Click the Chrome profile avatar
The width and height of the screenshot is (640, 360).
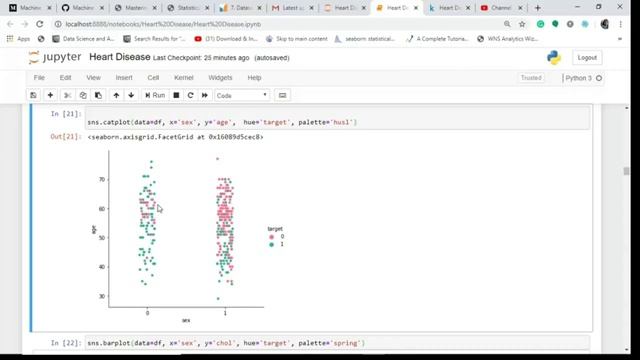point(604,24)
